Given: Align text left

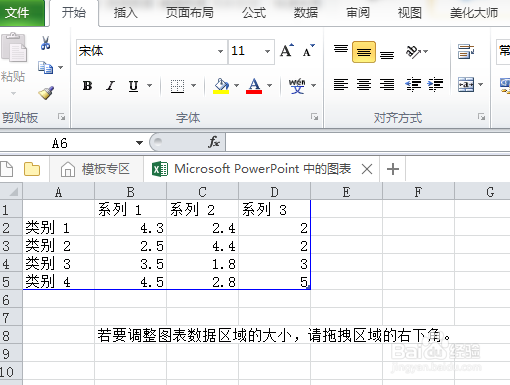Looking at the screenshot, I should click(341, 84).
